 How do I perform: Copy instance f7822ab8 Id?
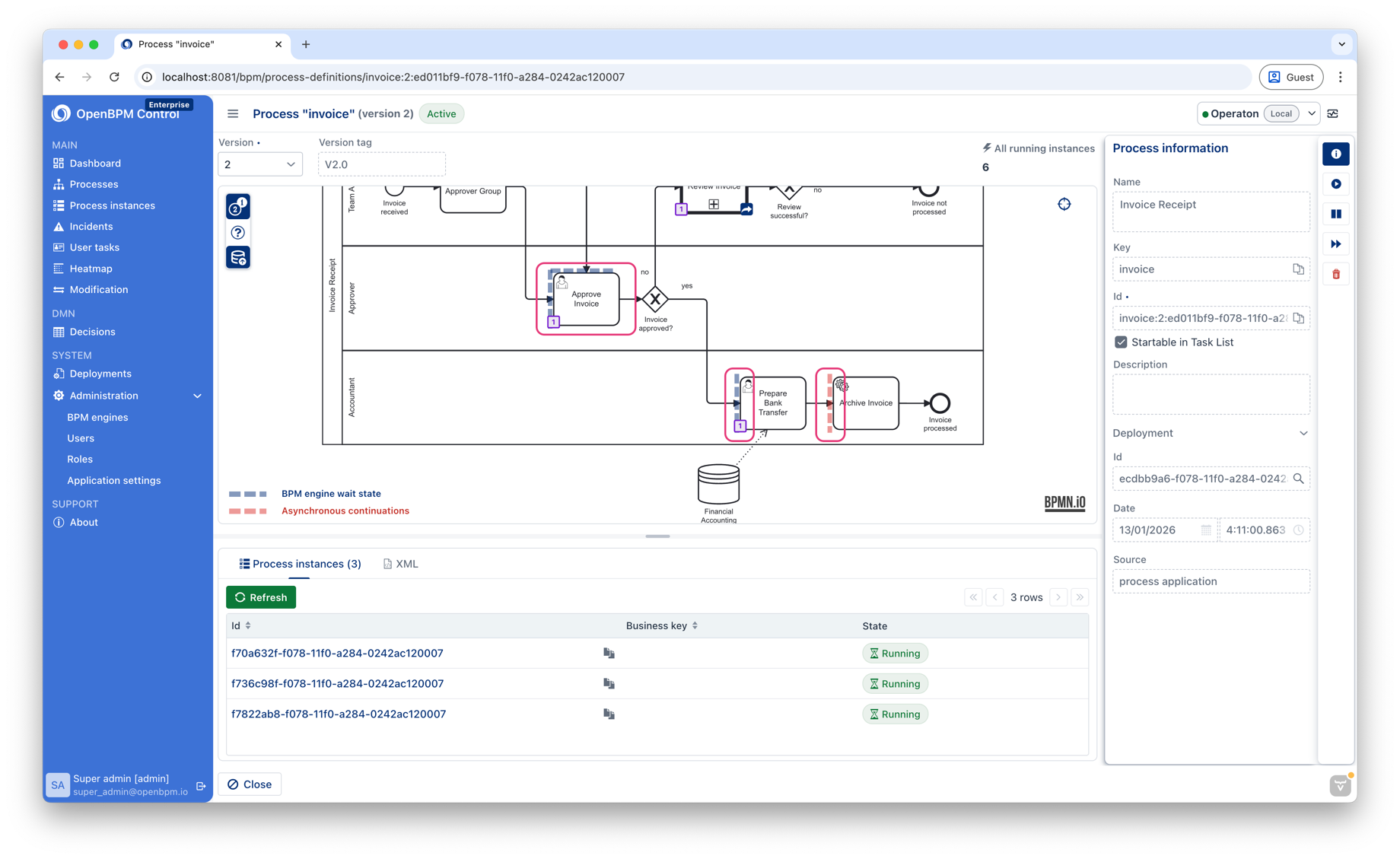pos(609,714)
